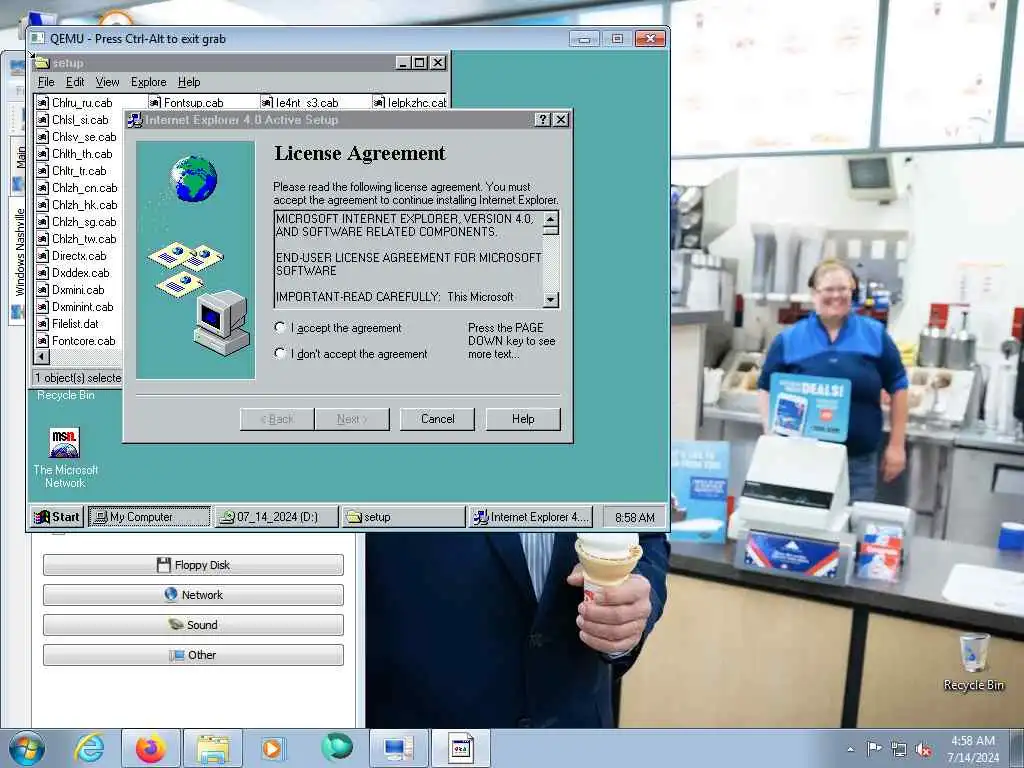Image resolution: width=1024 pixels, height=768 pixels.
Task: Open Explore menu in setup window
Action: coord(148,82)
